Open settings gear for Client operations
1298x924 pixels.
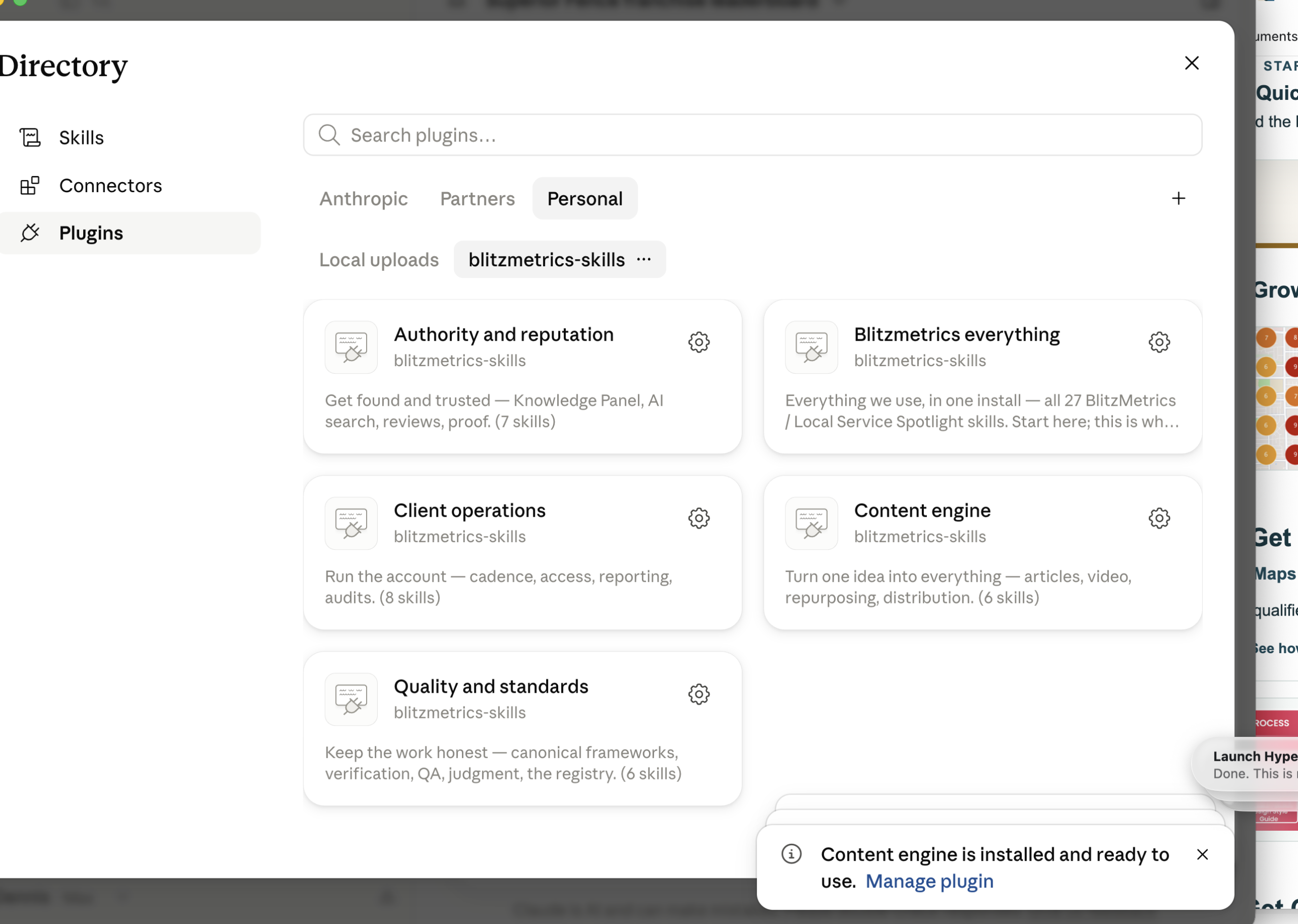click(x=699, y=518)
